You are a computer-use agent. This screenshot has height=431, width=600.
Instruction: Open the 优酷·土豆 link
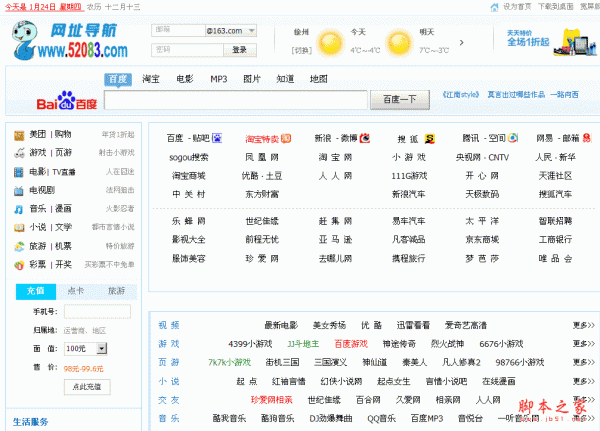(x=262, y=176)
